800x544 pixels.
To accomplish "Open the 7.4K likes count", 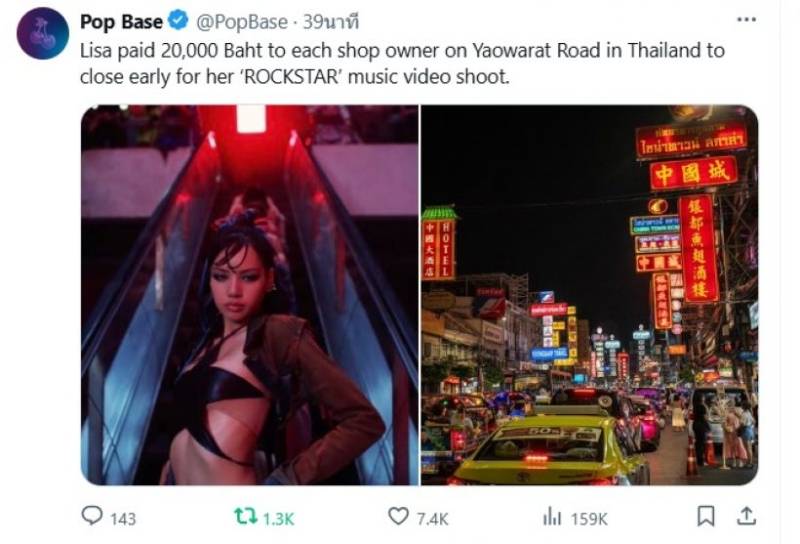I will click(x=432, y=519).
